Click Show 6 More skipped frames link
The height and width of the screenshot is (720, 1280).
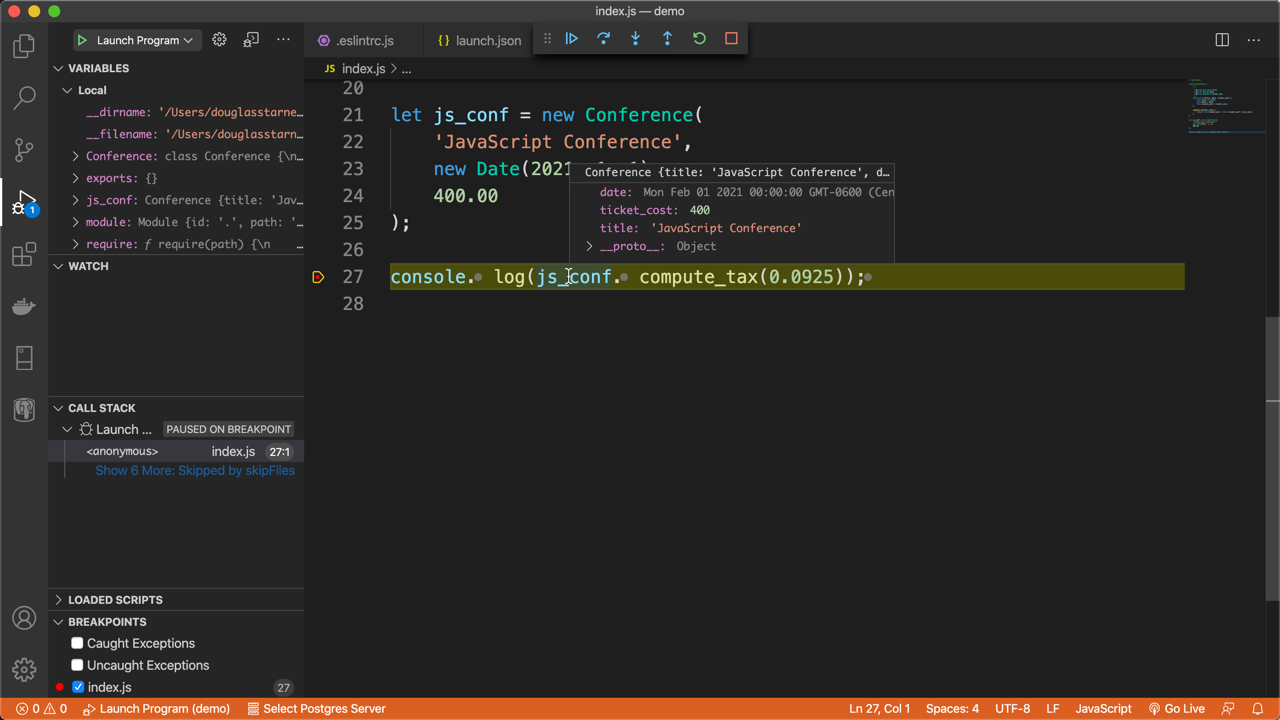click(195, 471)
